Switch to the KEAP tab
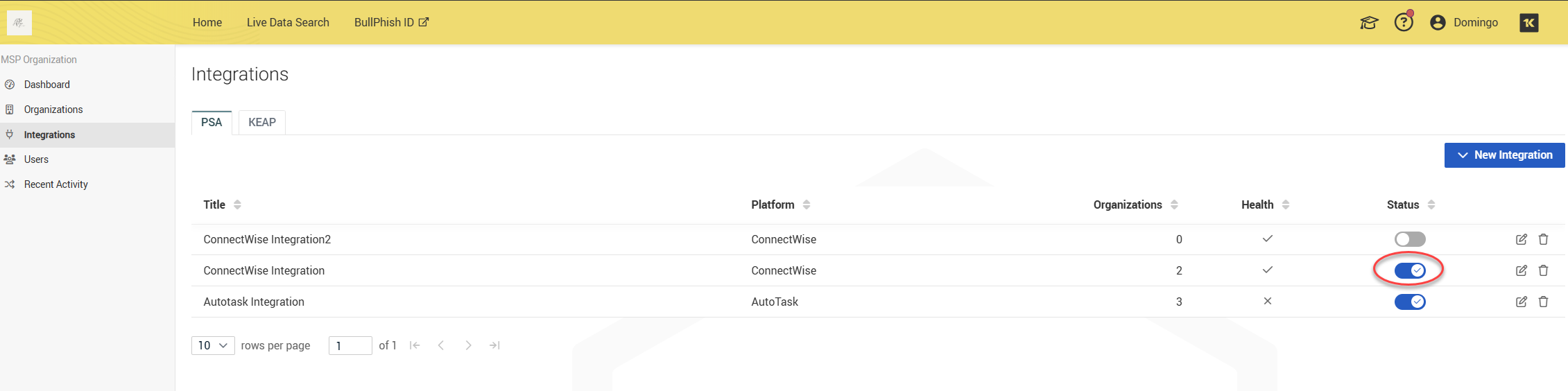The image size is (1568, 391). coord(262,122)
